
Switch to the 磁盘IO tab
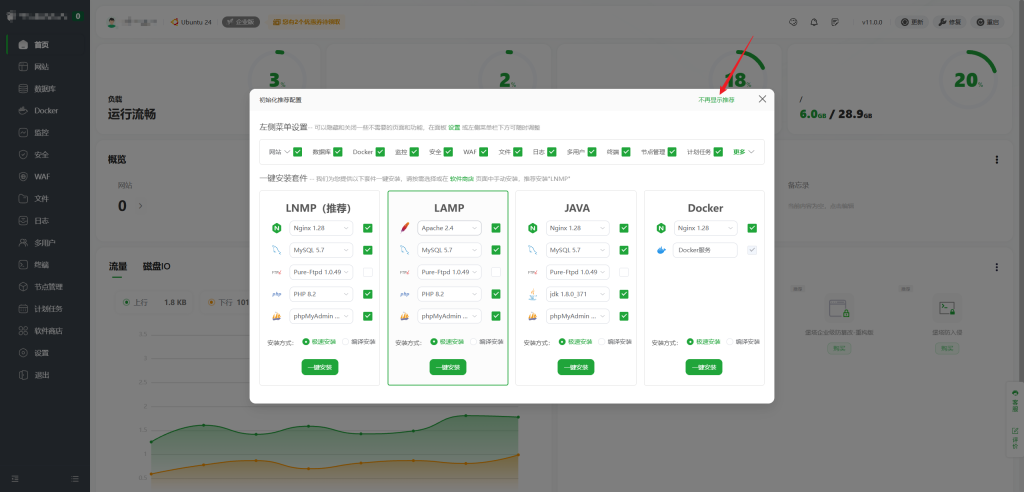pos(158,266)
